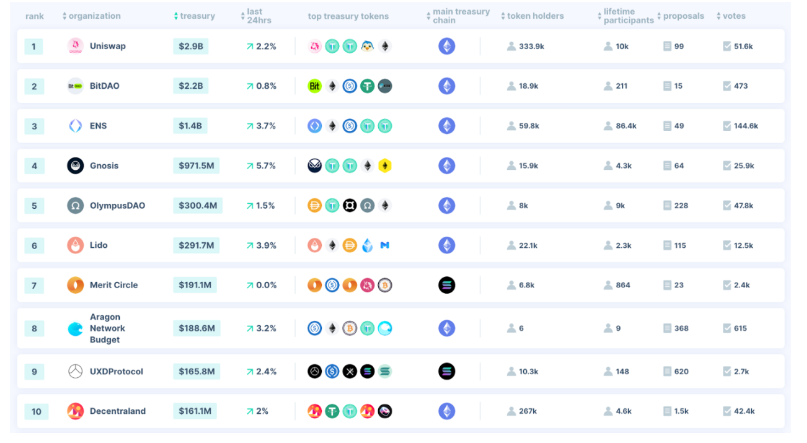807x443 pixels.
Task: Click the first token icon in Uniswap treasury tokens
Action: click(314, 46)
